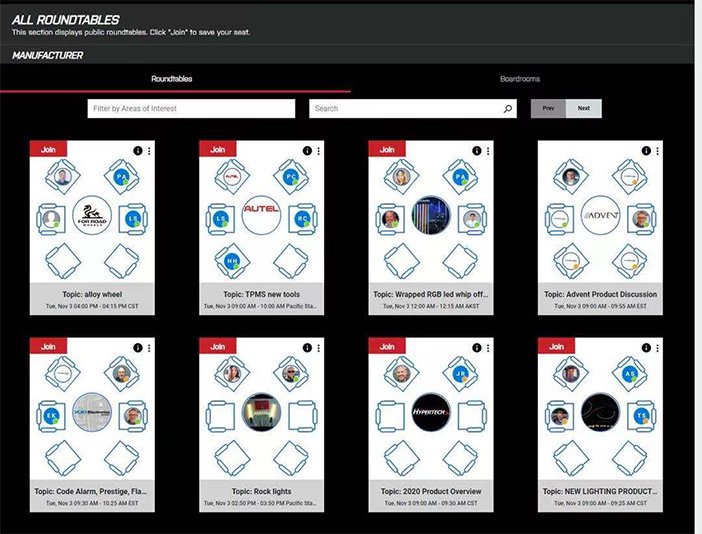The width and height of the screenshot is (702, 534).
Task: Select the HH seat on TPMS table
Action: click(231, 258)
